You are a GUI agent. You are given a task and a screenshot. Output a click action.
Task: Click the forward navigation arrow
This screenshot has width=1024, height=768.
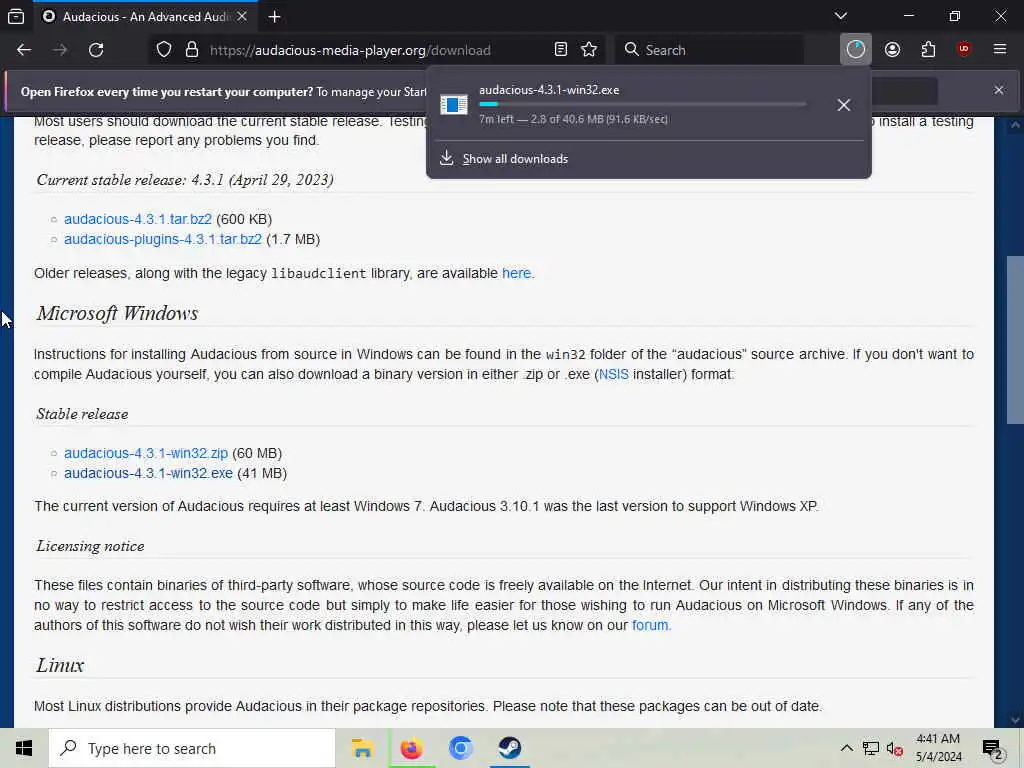60,50
